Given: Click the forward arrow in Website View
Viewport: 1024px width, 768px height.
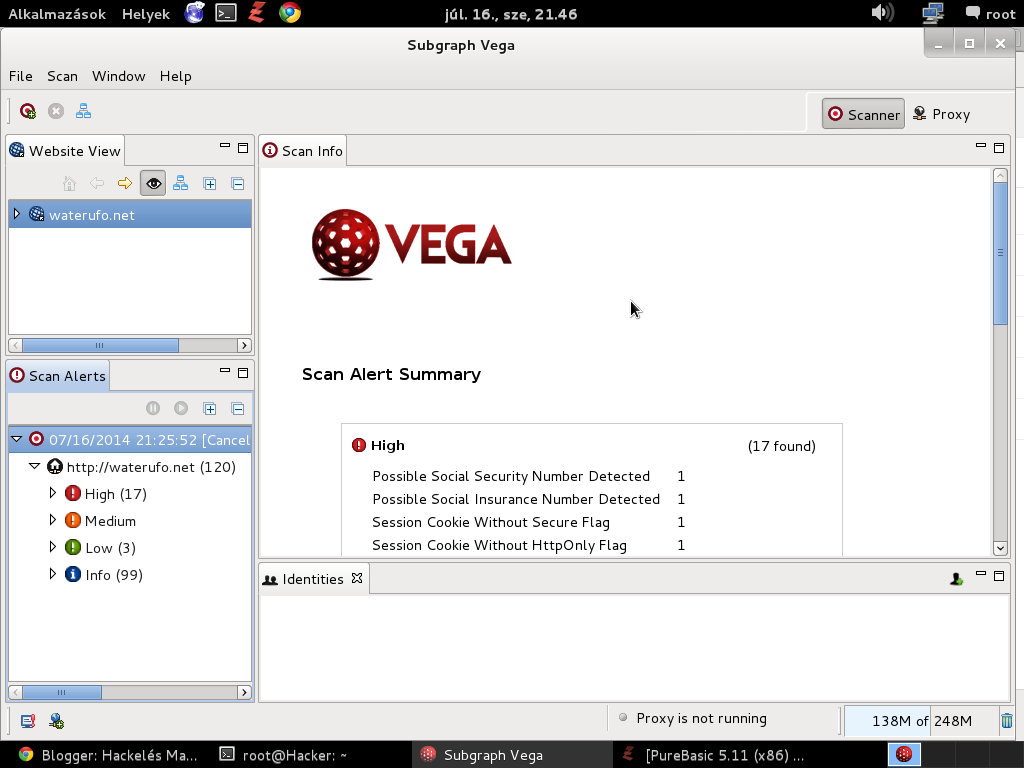Looking at the screenshot, I should (x=125, y=184).
